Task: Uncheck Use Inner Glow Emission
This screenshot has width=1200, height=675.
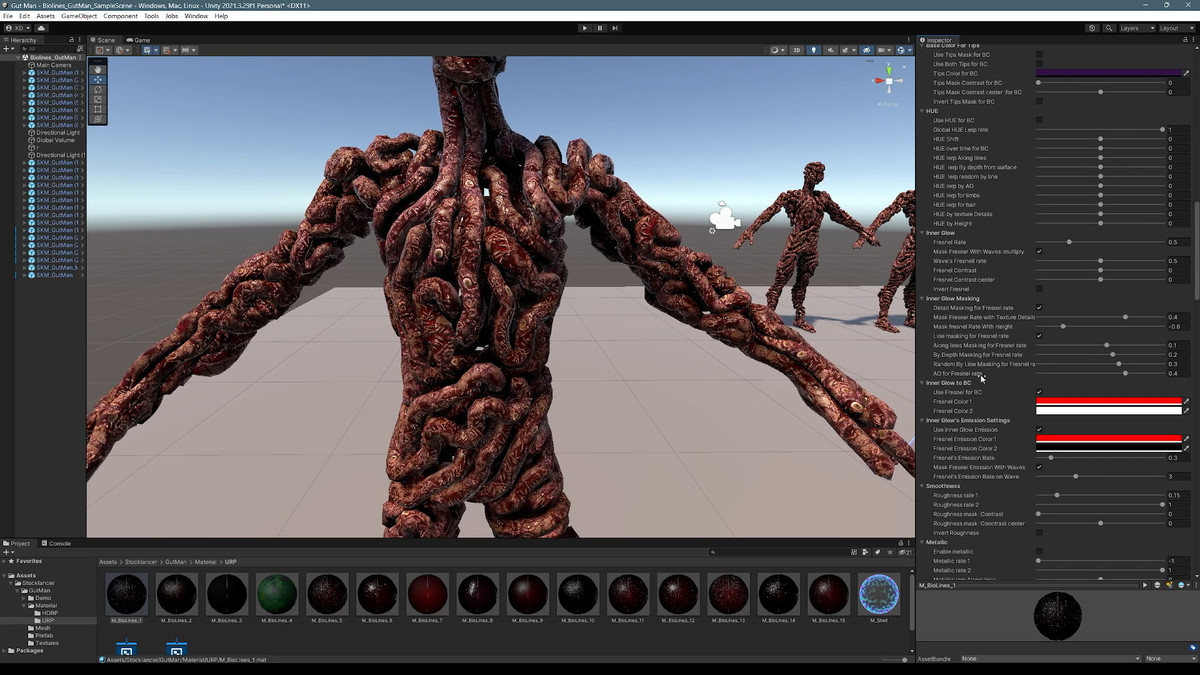Action: point(1039,430)
